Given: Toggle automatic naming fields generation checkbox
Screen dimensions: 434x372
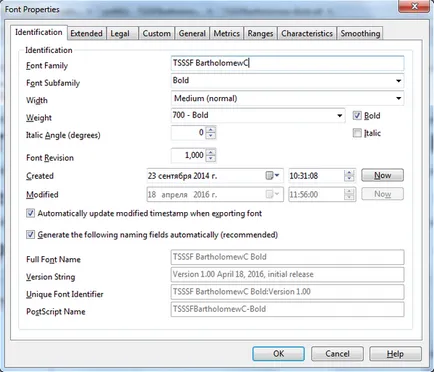Looking at the screenshot, I should 30,235.
